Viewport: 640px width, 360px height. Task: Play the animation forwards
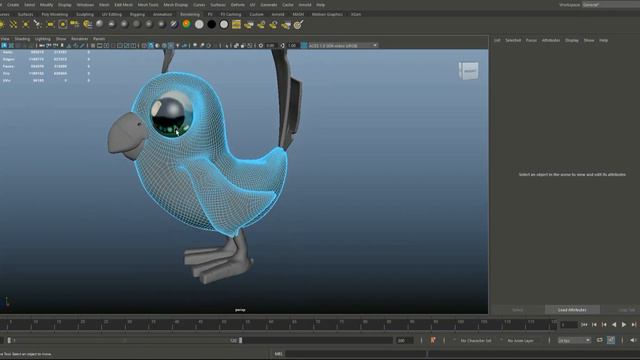(624, 324)
